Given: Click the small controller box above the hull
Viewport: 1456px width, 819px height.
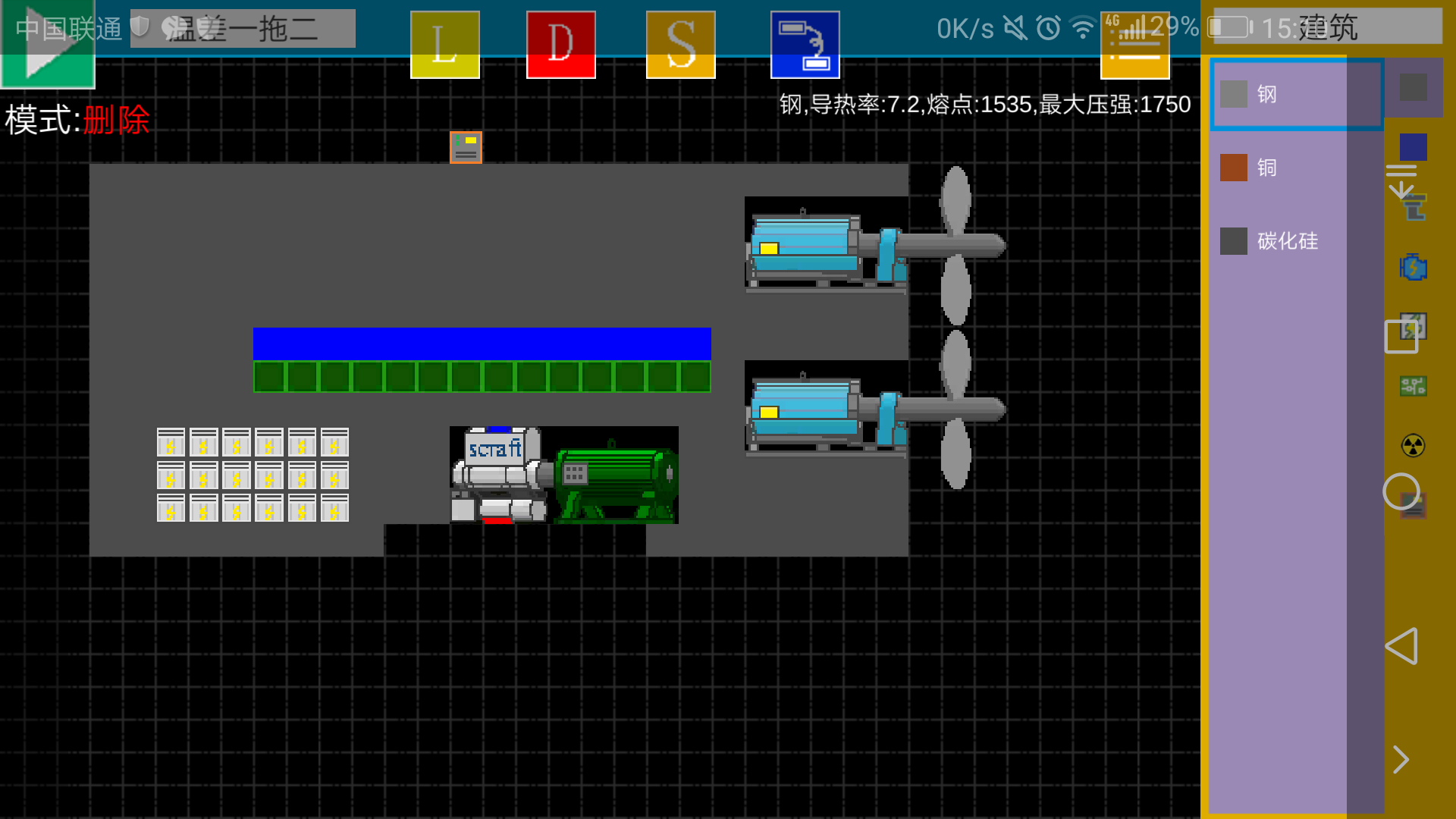Looking at the screenshot, I should pos(466,147).
